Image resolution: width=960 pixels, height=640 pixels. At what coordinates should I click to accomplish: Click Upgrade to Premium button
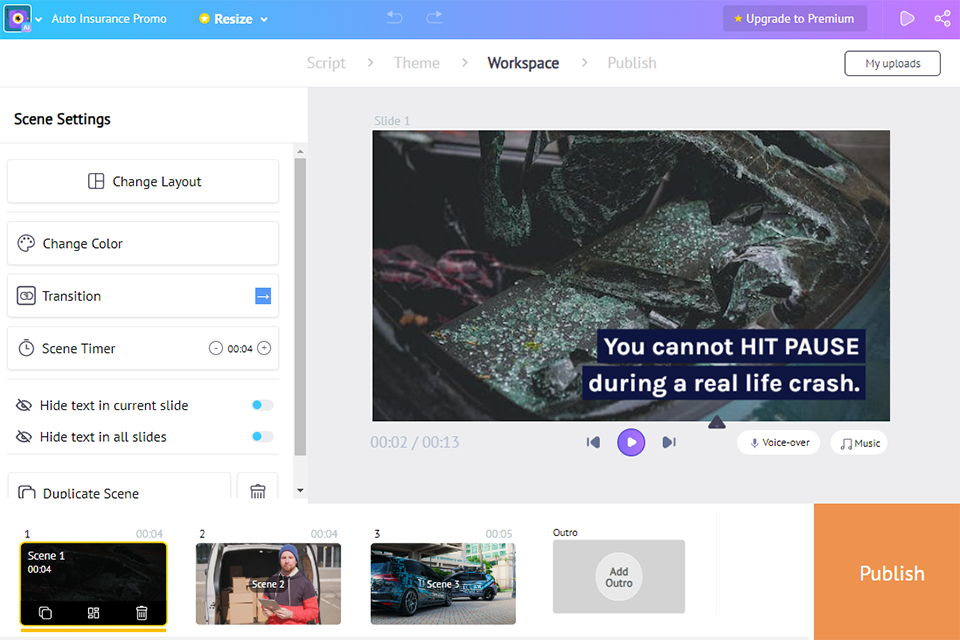click(795, 18)
